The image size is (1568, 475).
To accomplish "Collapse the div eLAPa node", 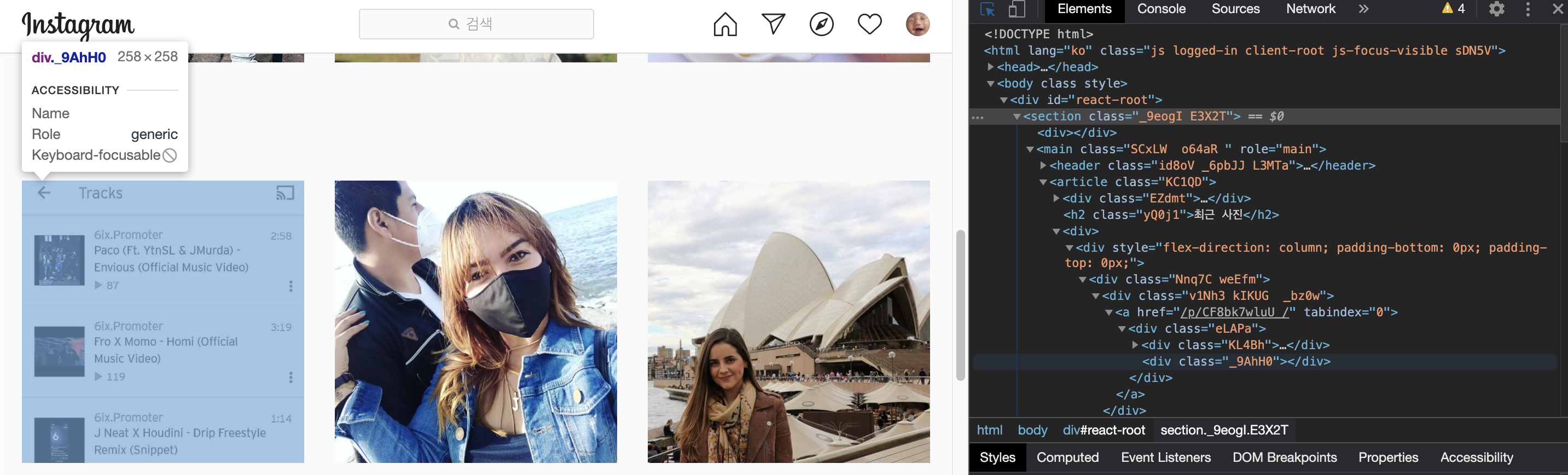I will [x=1121, y=329].
